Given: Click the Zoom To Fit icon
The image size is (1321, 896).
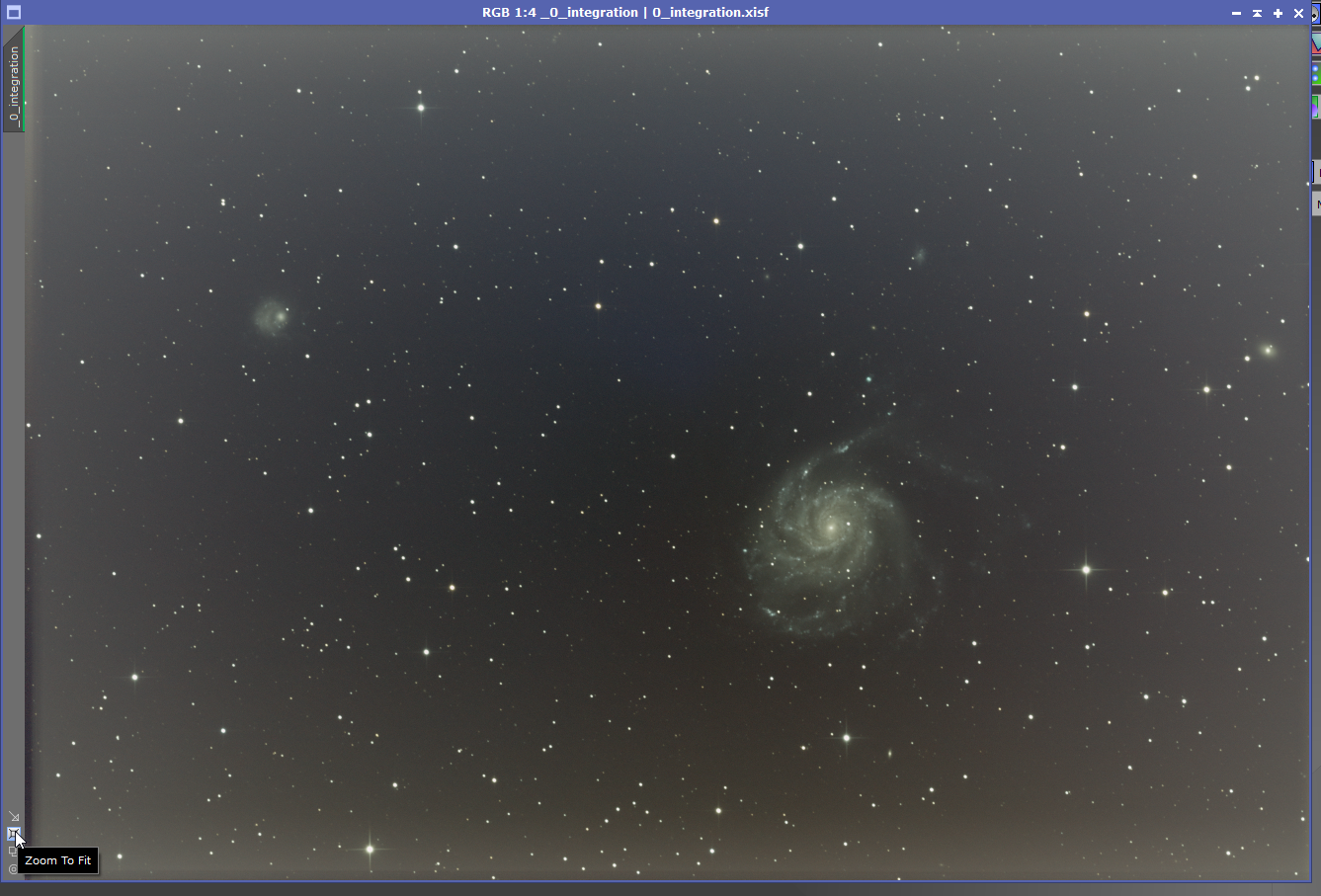Looking at the screenshot, I should [x=13, y=834].
